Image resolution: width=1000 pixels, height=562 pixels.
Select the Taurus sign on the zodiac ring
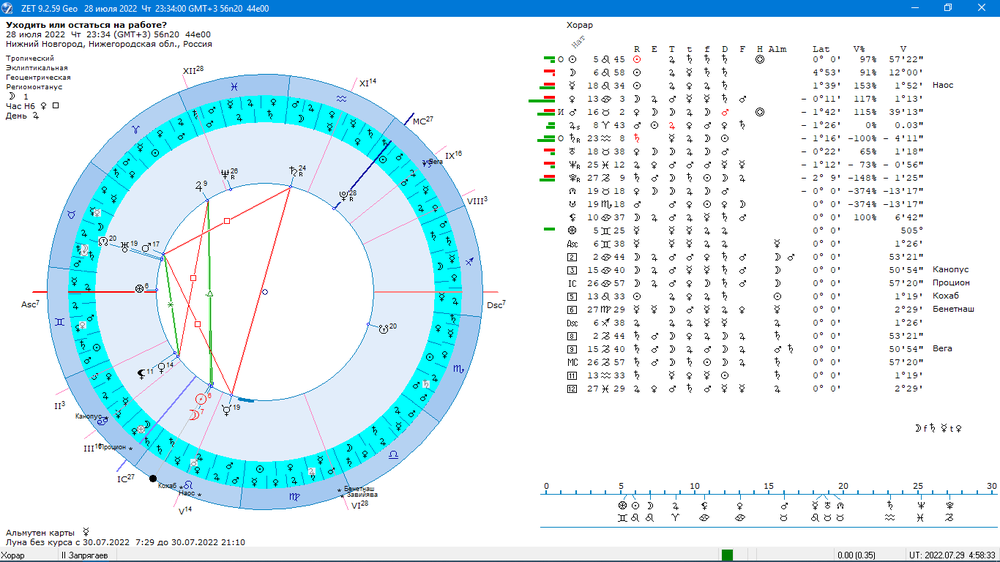(x=71, y=215)
